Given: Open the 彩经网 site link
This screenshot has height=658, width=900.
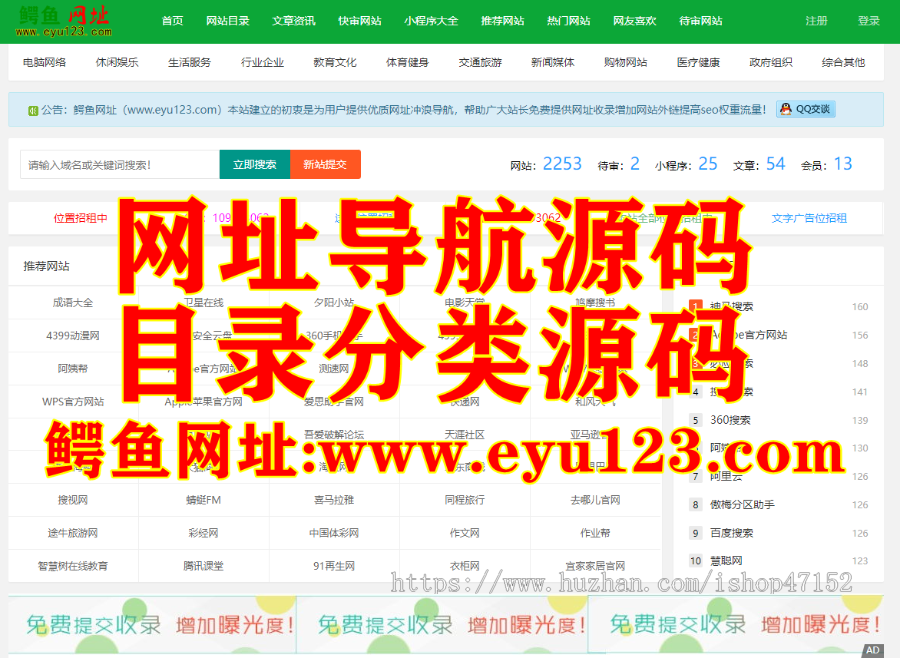Looking at the screenshot, I should click(x=204, y=533).
